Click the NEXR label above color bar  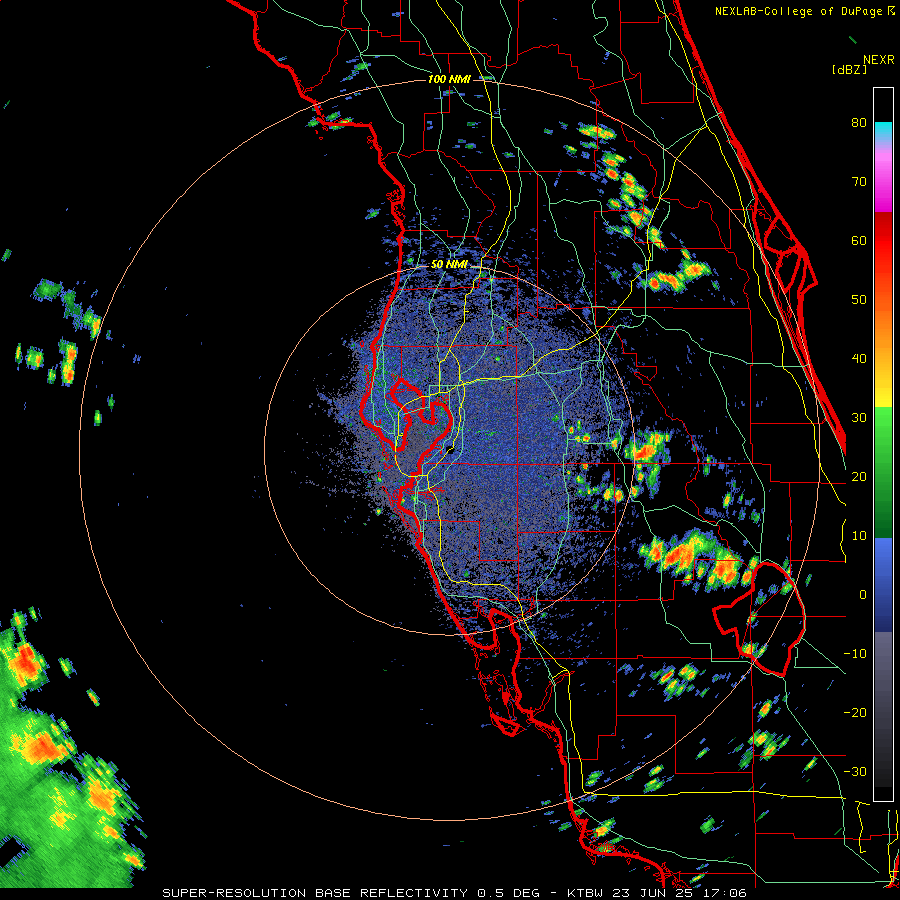tap(878, 60)
